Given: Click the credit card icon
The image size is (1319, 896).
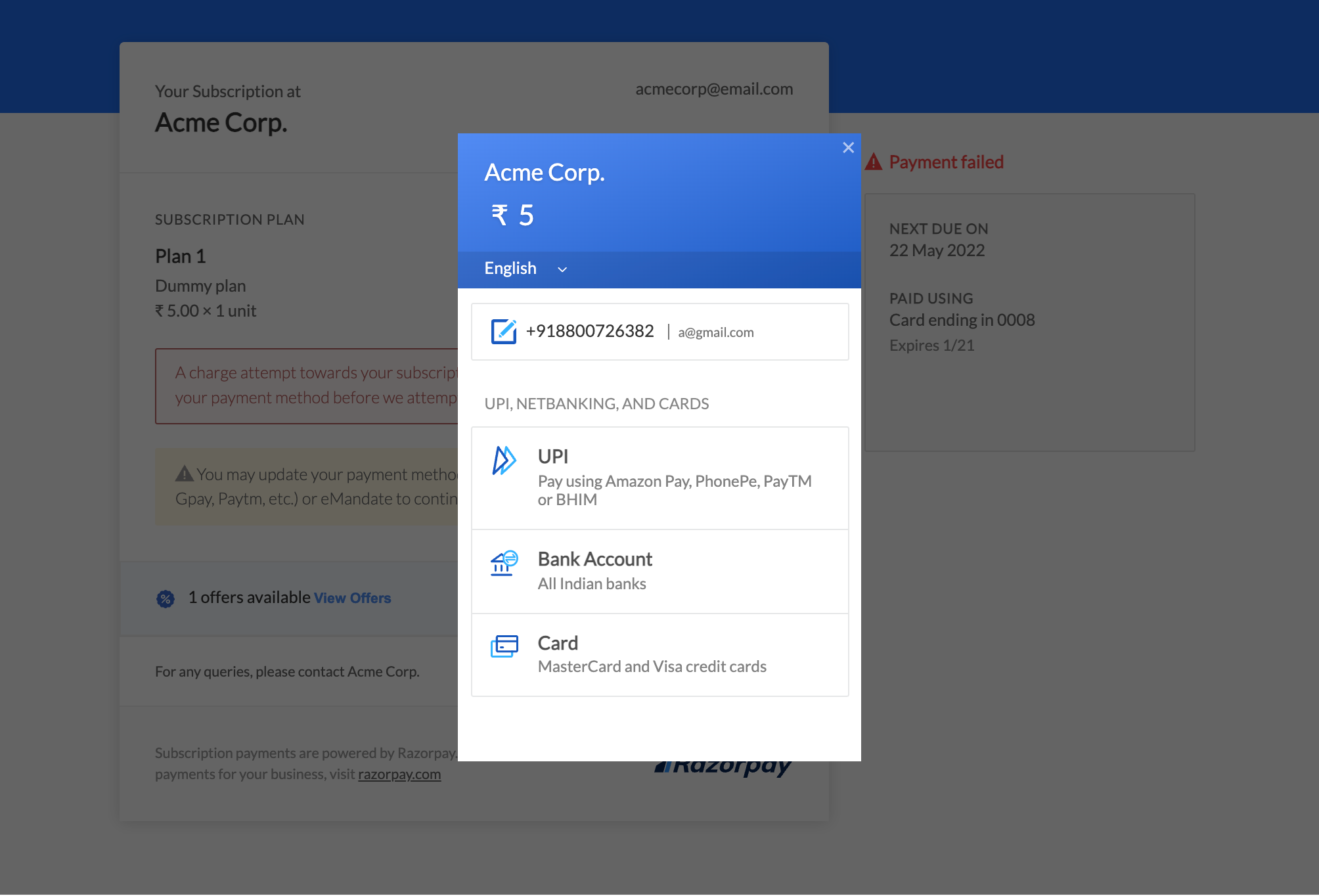Looking at the screenshot, I should tap(504, 646).
